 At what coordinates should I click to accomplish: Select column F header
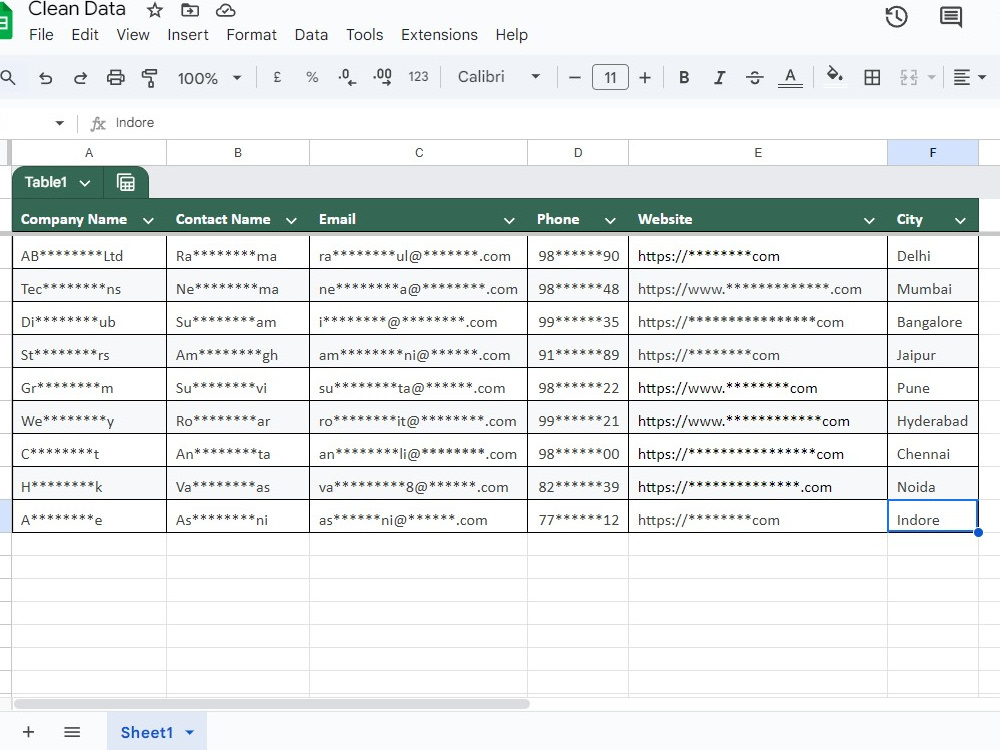(x=932, y=152)
